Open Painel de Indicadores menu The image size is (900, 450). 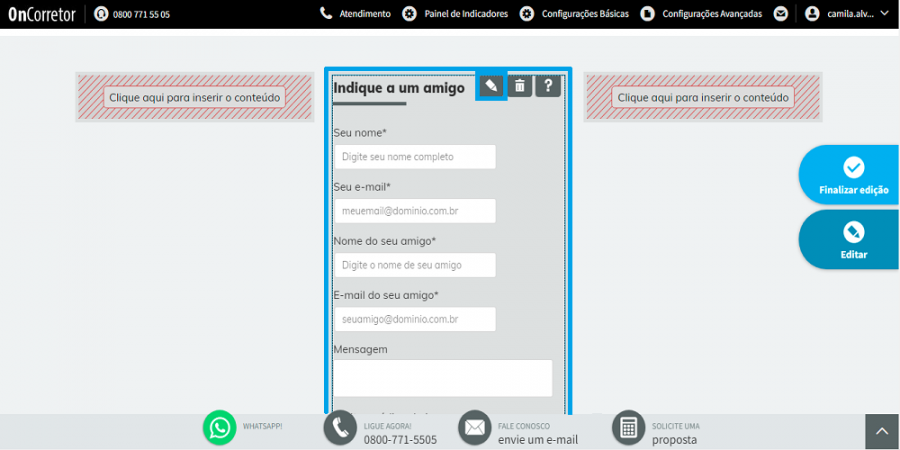pyautogui.click(x=466, y=14)
